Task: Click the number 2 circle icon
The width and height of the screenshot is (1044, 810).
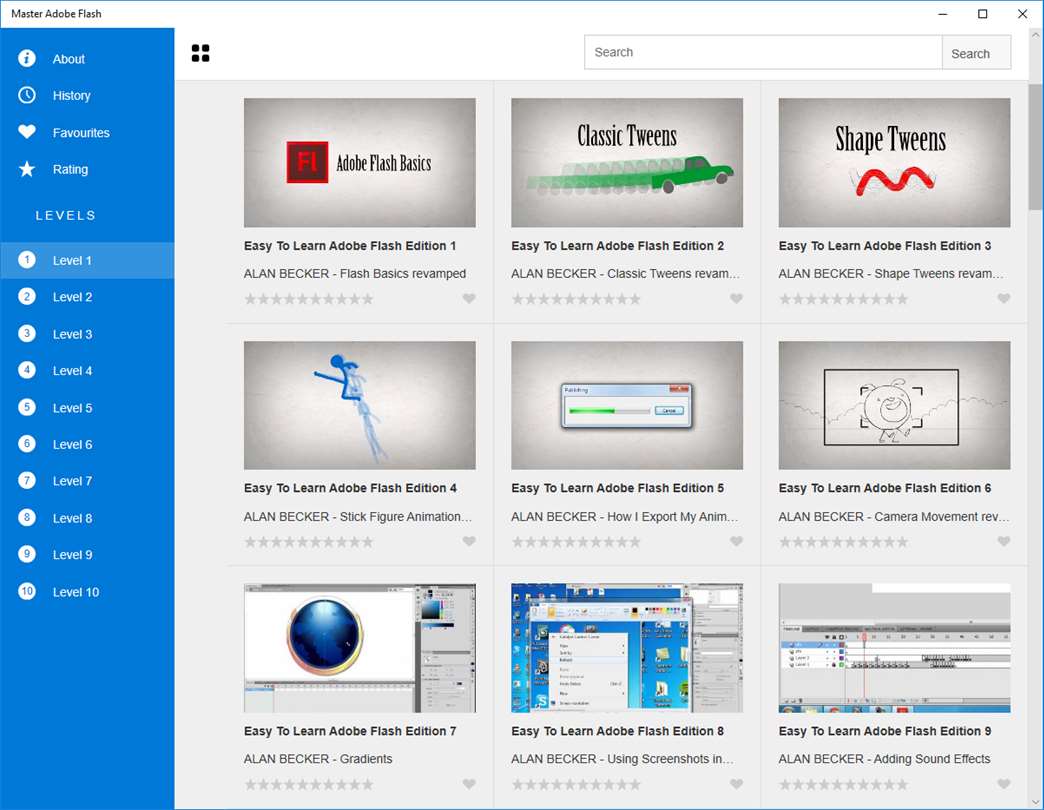Action: pyautogui.click(x=27, y=297)
